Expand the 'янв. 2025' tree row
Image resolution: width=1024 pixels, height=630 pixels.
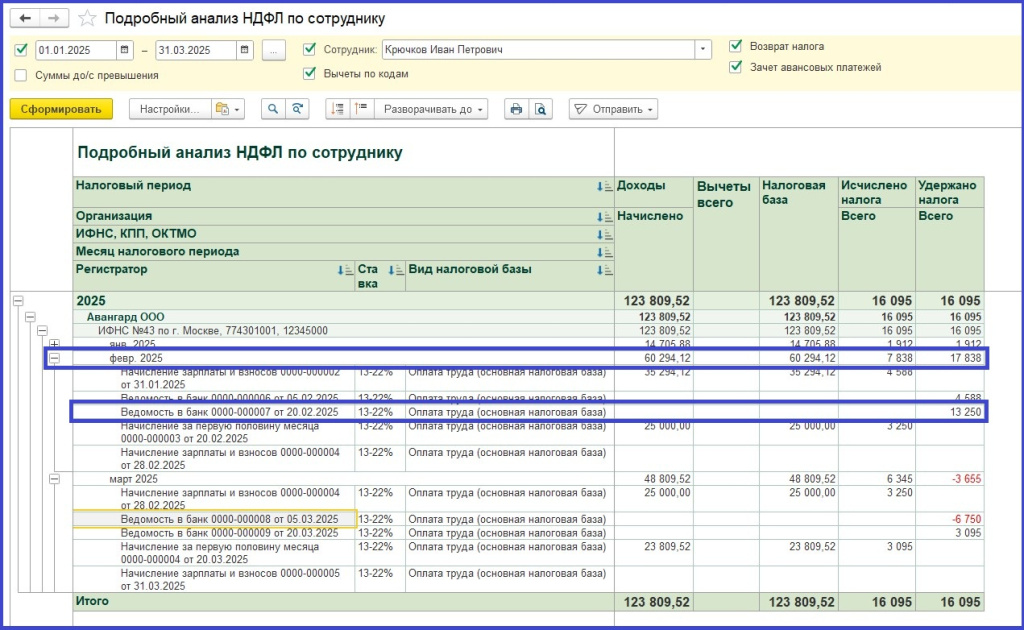[x=55, y=344]
